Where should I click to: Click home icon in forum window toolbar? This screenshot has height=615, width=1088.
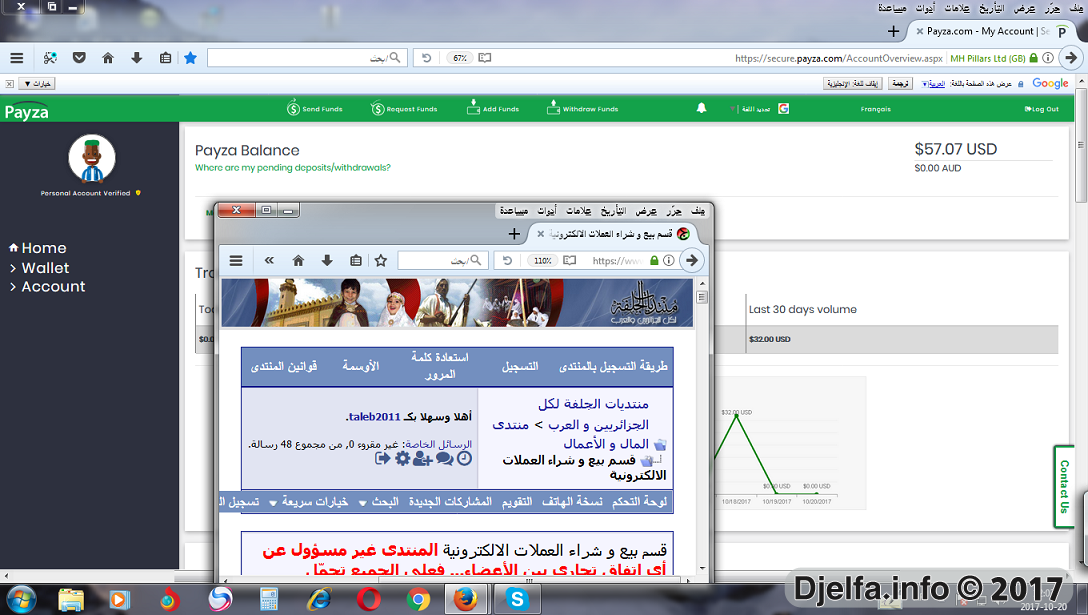pyautogui.click(x=298, y=261)
